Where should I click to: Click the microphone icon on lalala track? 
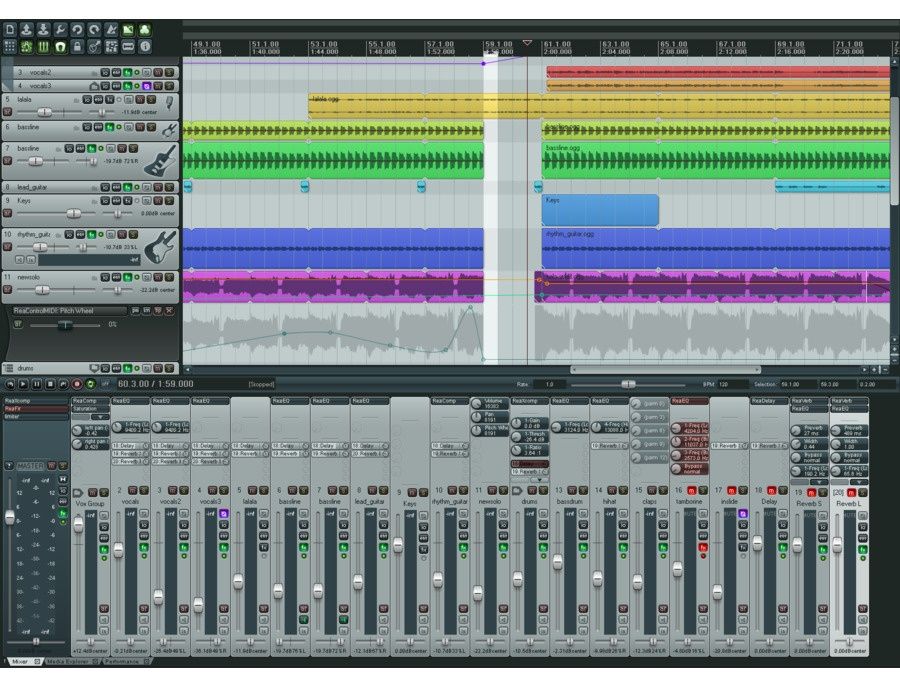pyautogui.click(x=170, y=102)
